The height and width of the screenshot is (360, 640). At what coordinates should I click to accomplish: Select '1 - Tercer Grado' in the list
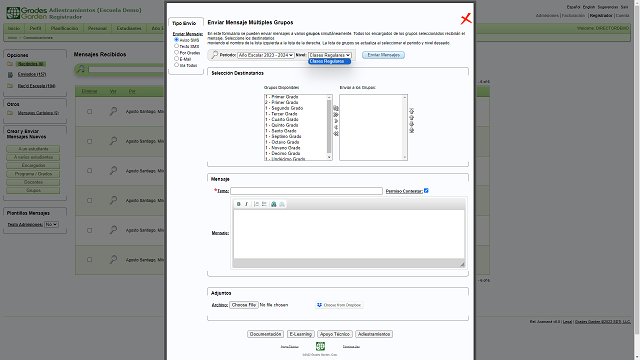(x=281, y=114)
